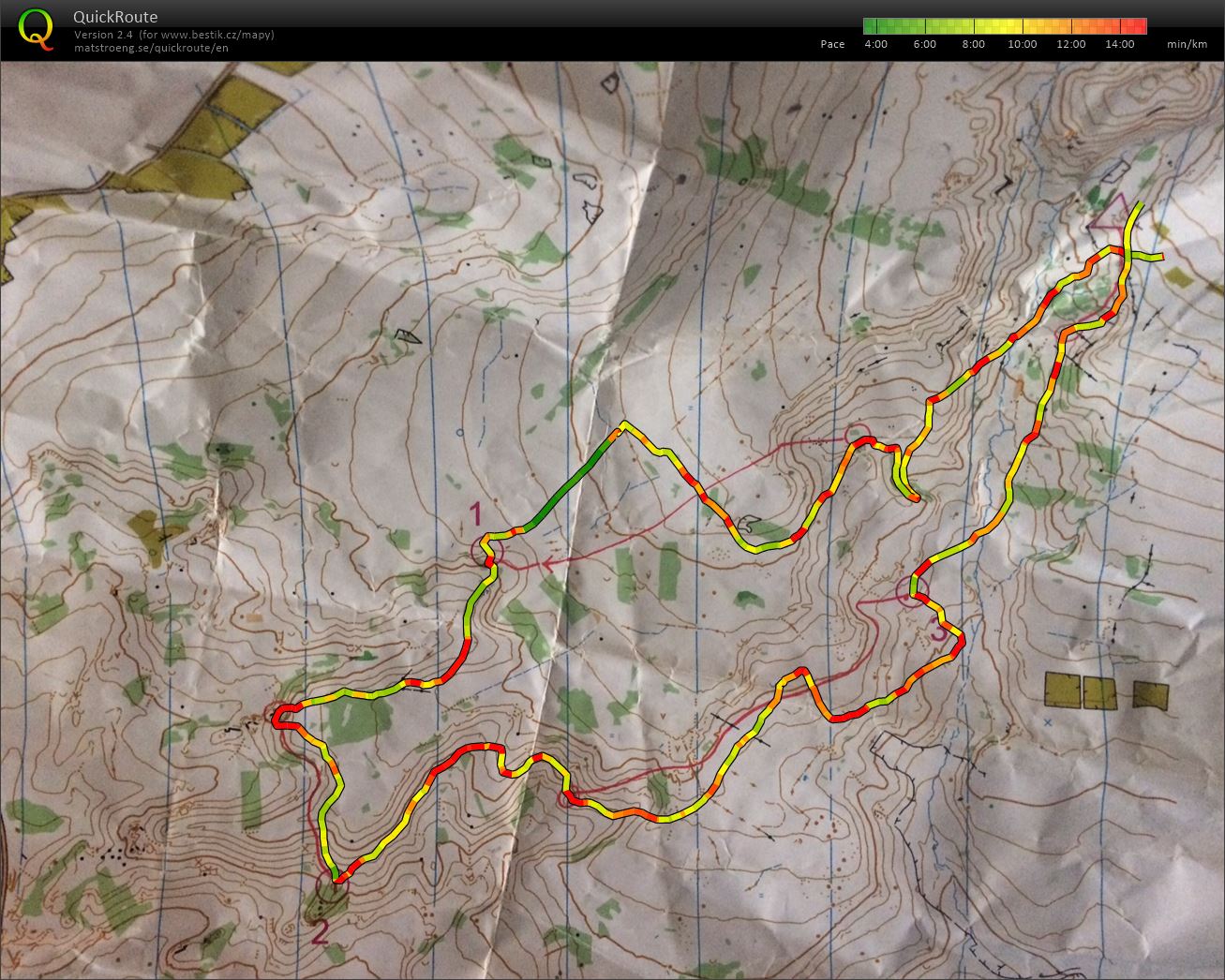This screenshot has width=1225, height=980.
Task: Click the min/km unit label
Action: (1187, 44)
